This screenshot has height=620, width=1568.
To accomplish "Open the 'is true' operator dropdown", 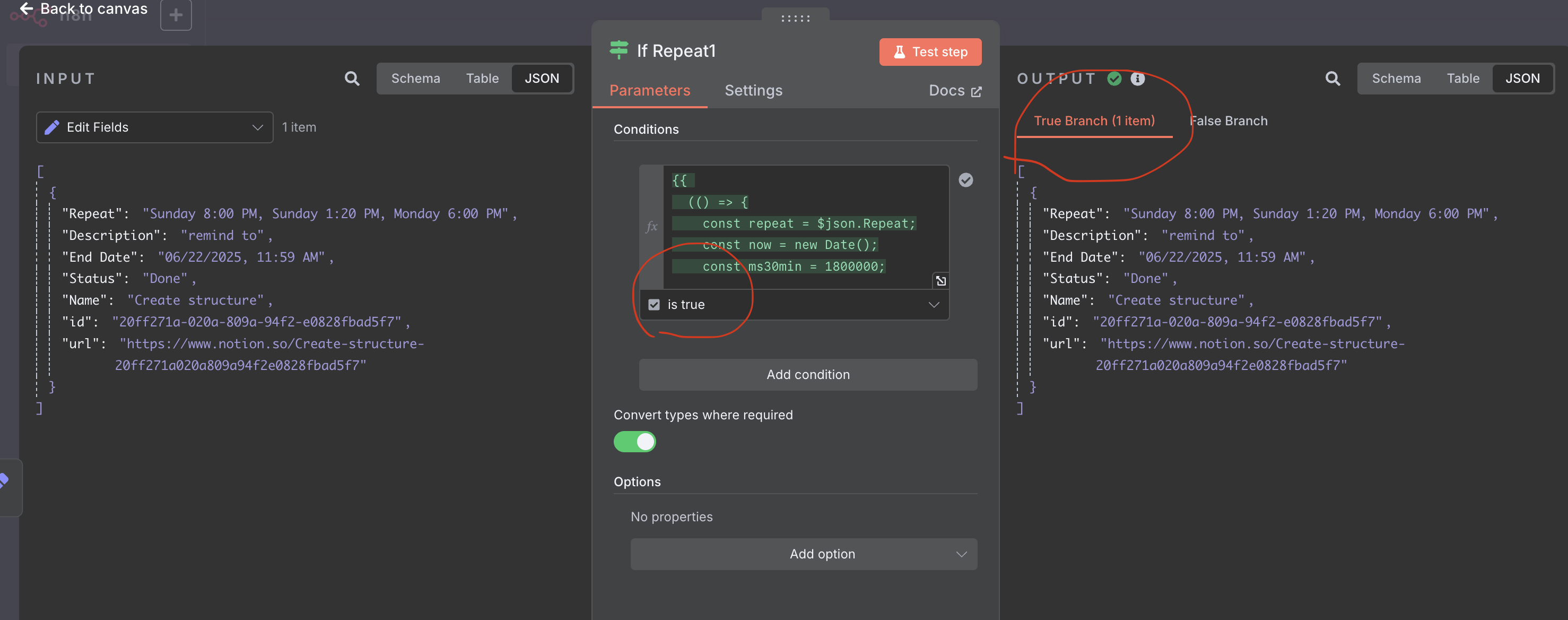I will [x=795, y=305].
